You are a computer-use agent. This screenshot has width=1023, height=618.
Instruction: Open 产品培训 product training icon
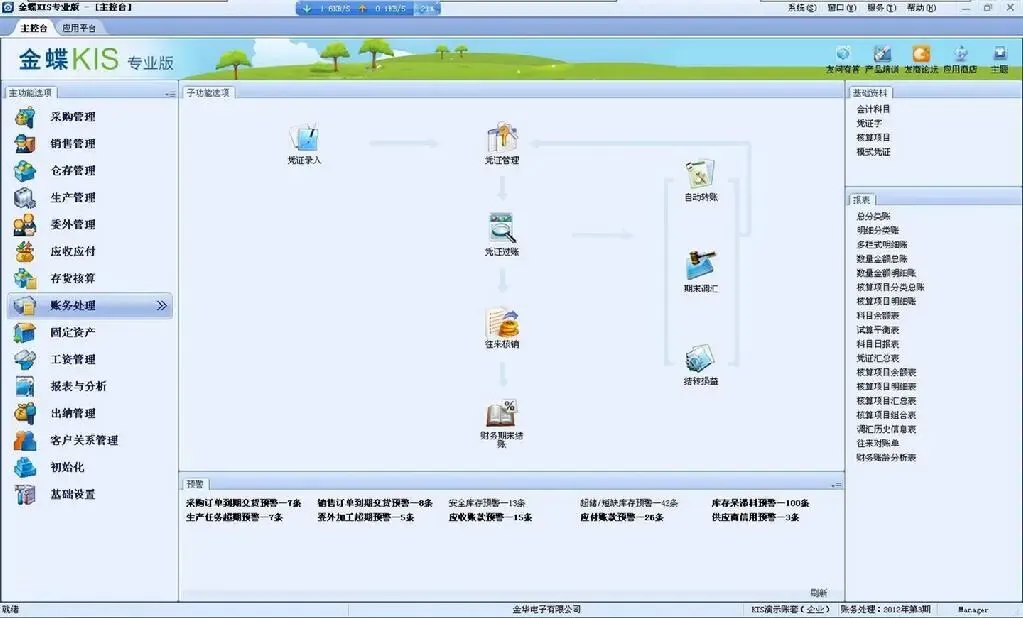point(882,54)
